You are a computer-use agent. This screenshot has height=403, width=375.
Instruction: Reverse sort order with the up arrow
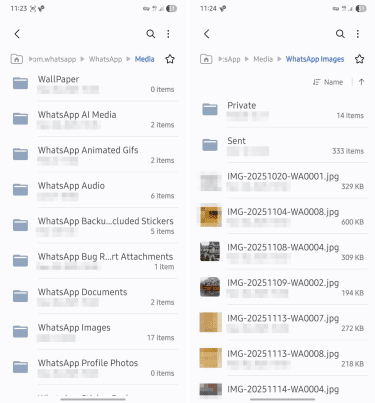click(361, 82)
